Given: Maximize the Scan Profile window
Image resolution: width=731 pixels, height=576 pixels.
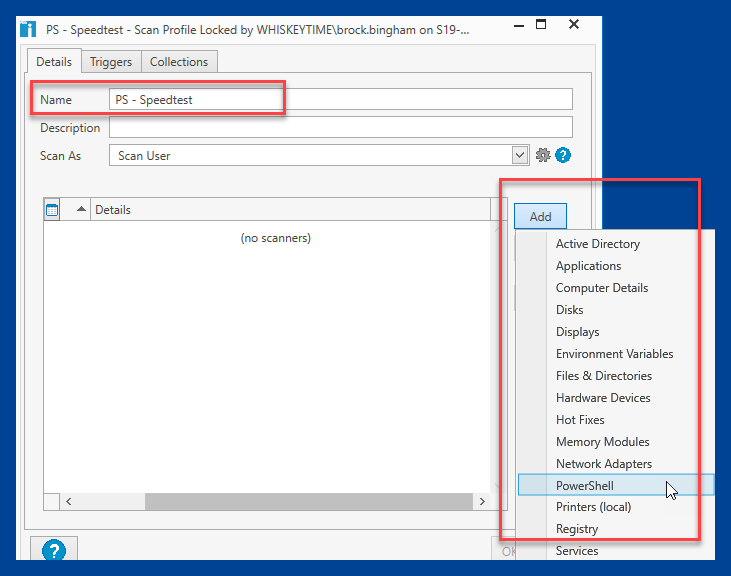Looking at the screenshot, I should [541, 24].
